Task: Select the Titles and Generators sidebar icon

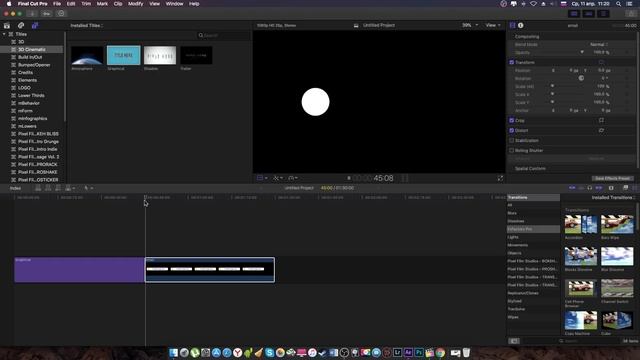Action: pyautogui.click(x=35, y=25)
